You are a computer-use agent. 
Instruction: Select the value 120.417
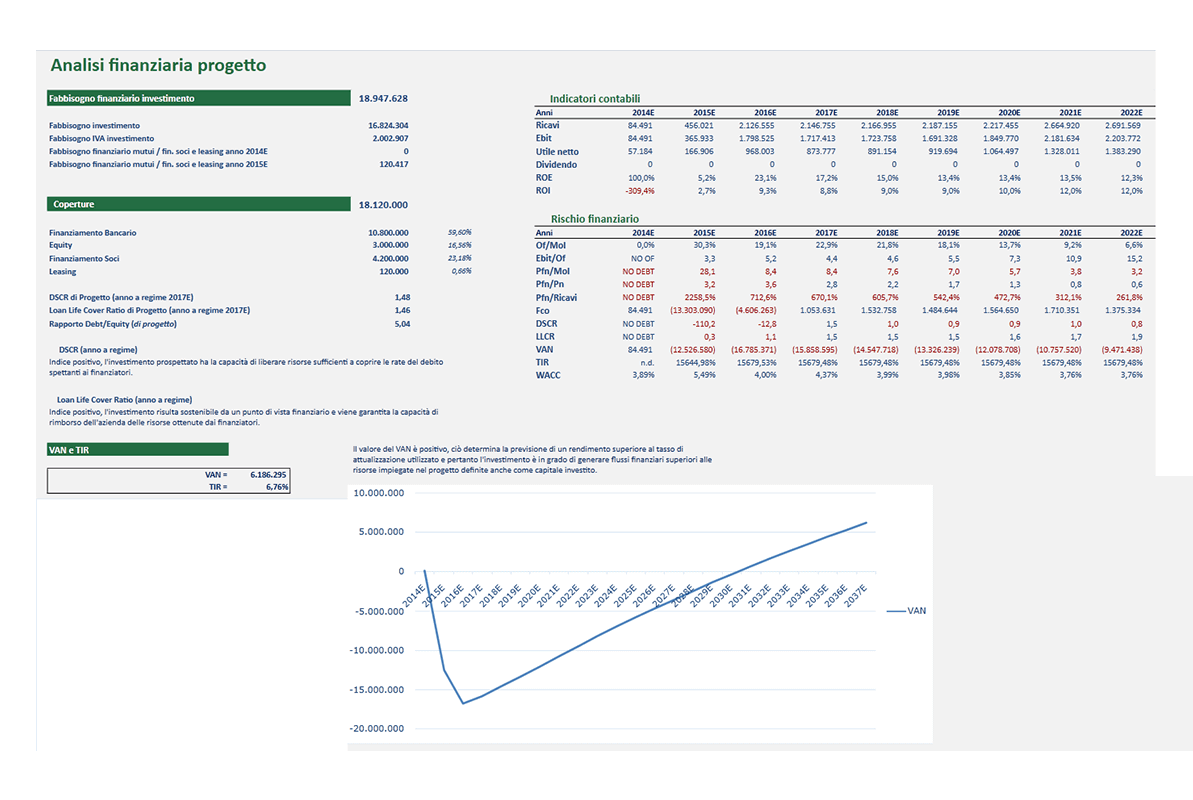click(394, 164)
